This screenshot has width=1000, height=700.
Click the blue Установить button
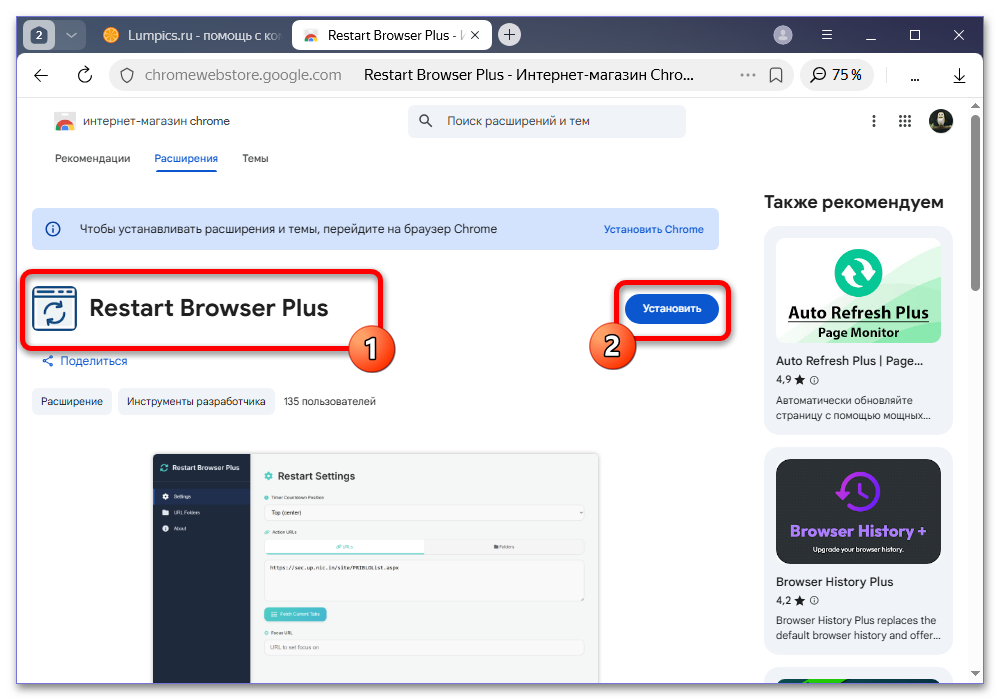pos(672,309)
